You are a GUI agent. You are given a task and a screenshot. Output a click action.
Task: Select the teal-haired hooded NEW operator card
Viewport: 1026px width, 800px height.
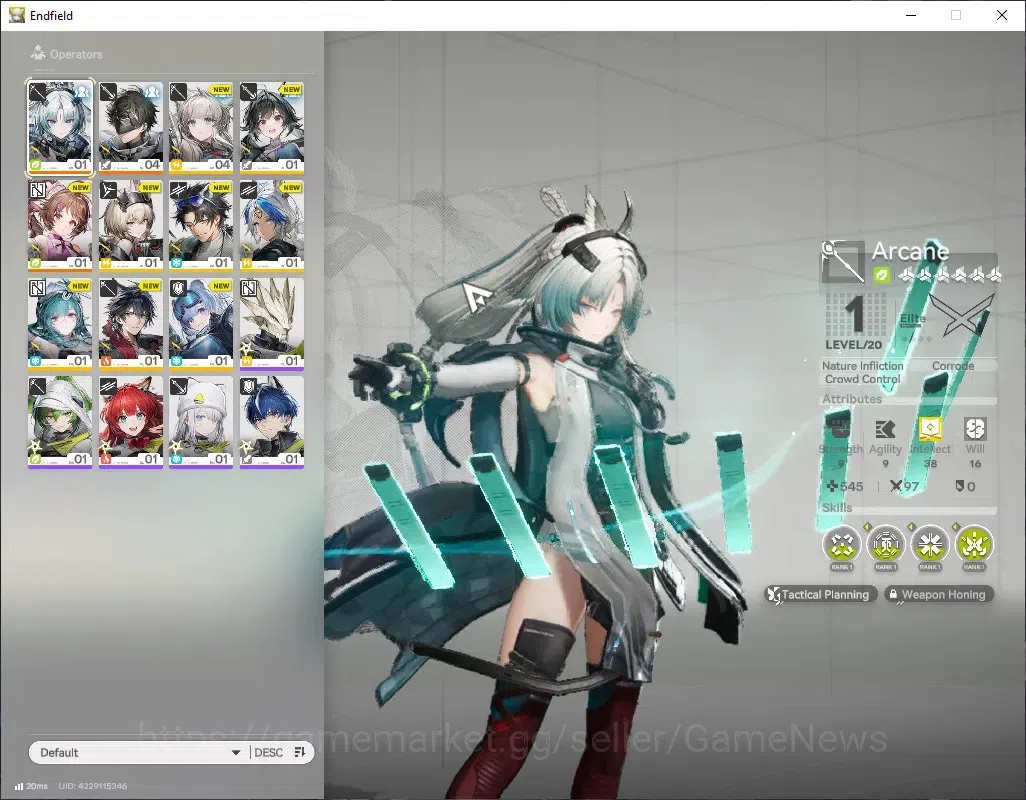pyautogui.click(x=60, y=324)
